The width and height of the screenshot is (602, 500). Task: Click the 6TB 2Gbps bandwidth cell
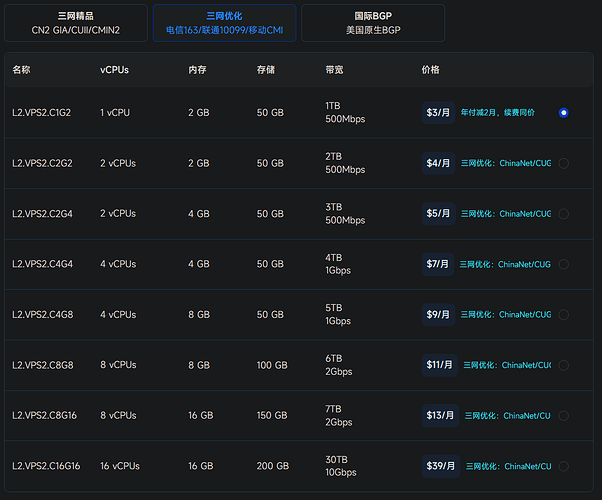[x=339, y=365]
